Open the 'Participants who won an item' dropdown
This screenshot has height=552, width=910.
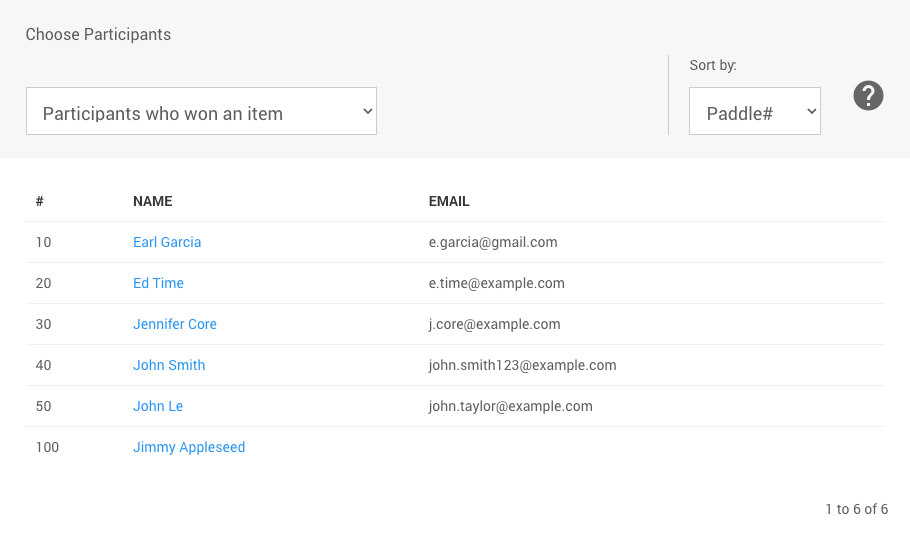(x=201, y=112)
